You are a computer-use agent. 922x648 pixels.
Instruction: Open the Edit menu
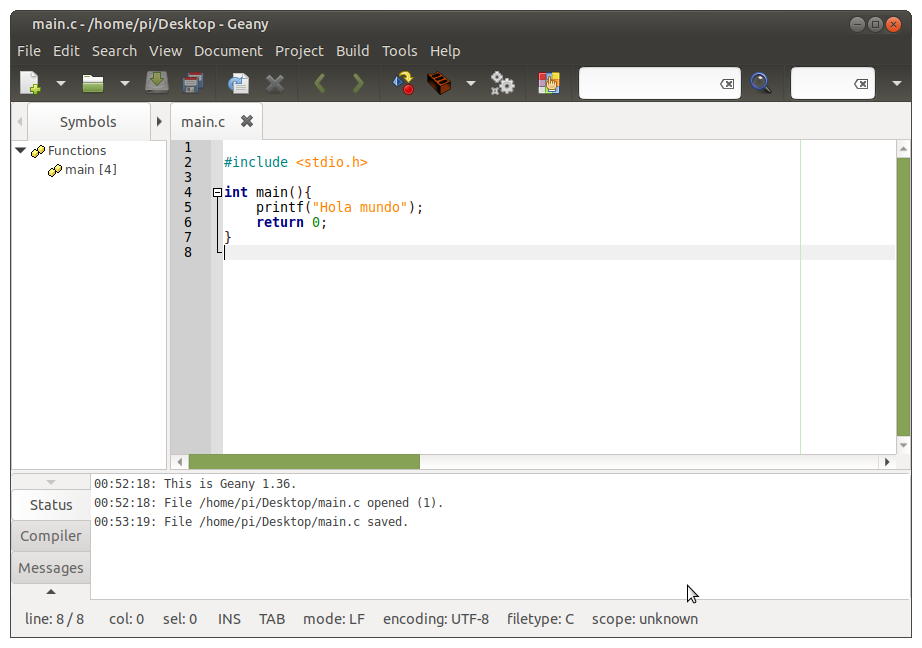click(x=66, y=51)
